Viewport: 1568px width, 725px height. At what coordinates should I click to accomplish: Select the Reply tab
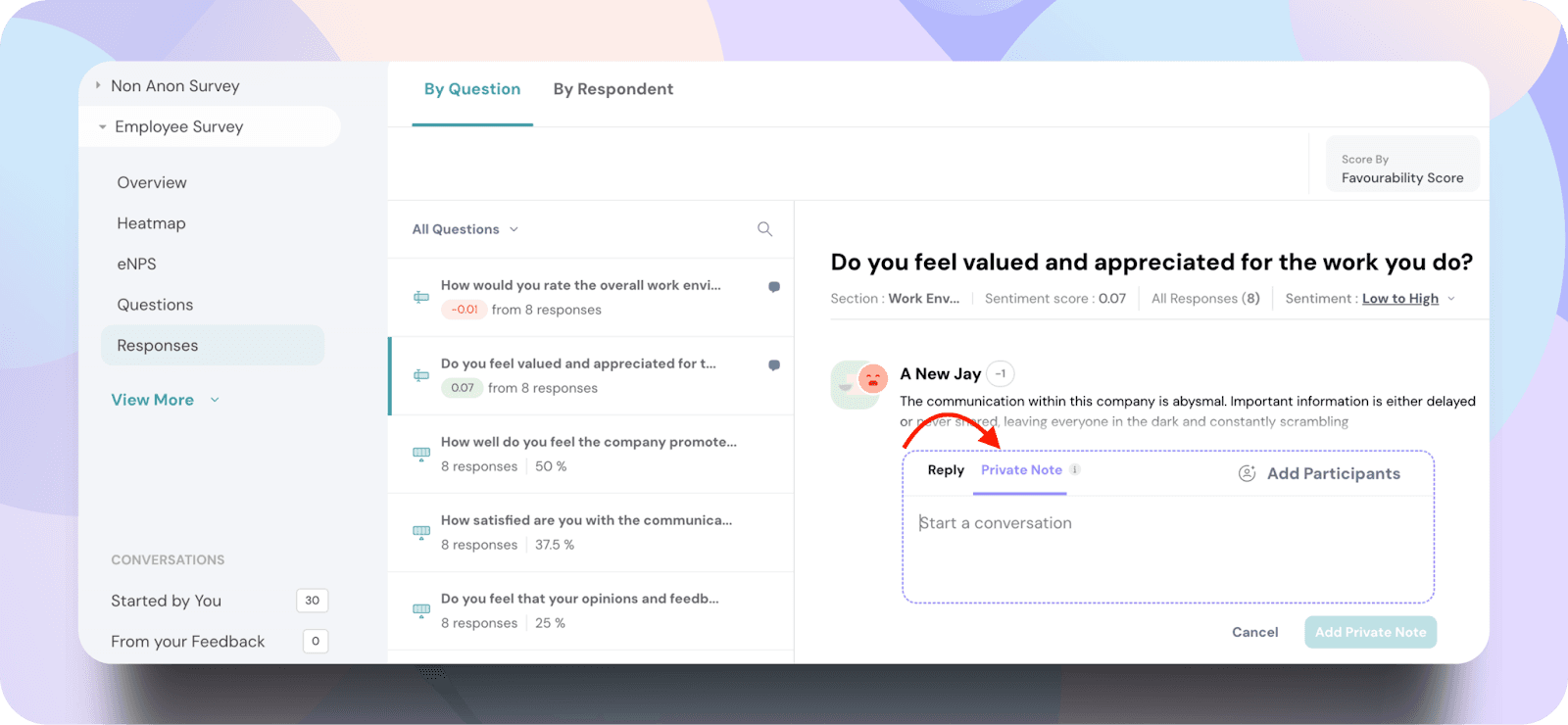pyautogui.click(x=946, y=470)
